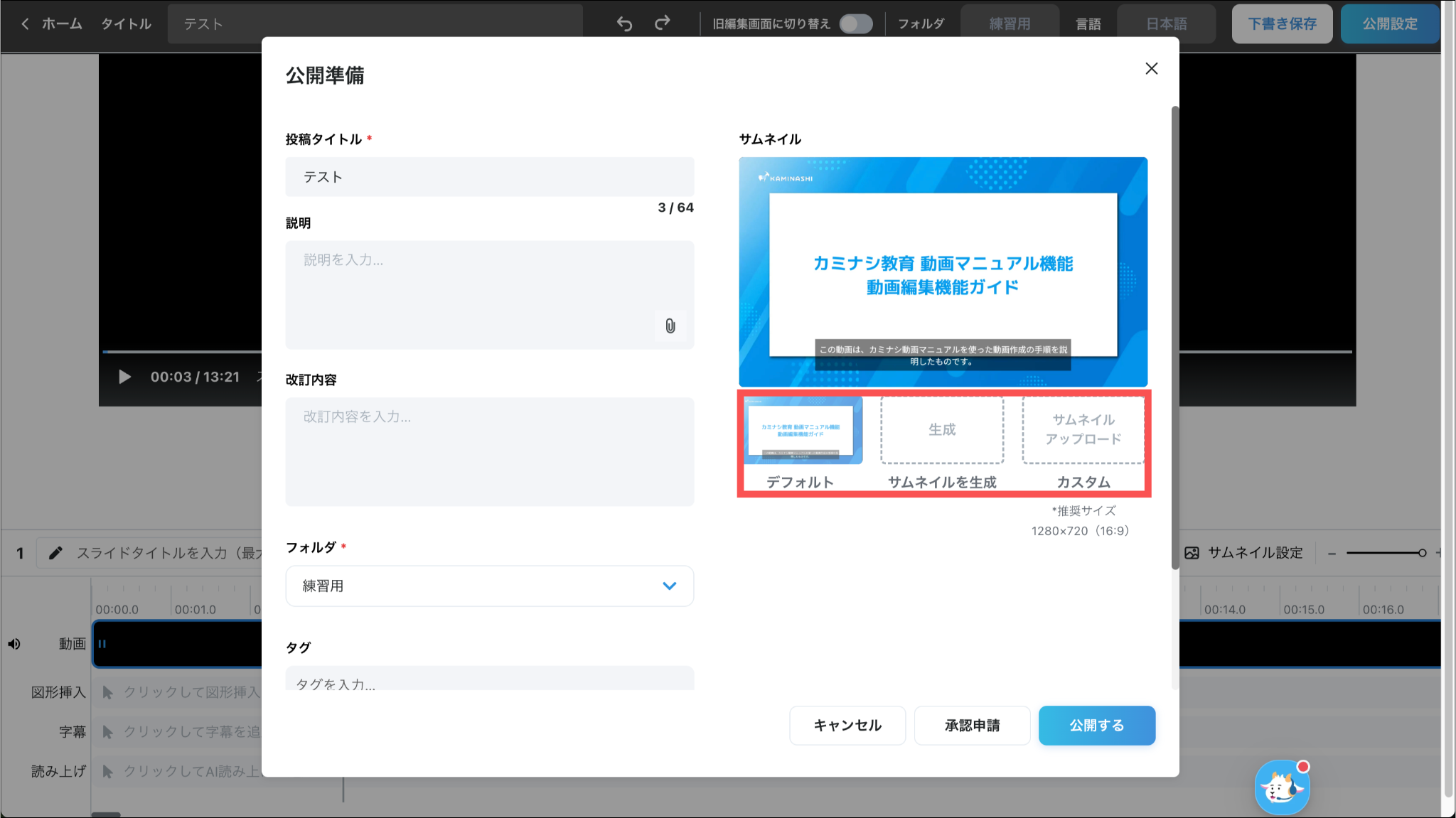This screenshot has height=818, width=1456.
Task: Click the undo arrow icon
Action: 624,24
